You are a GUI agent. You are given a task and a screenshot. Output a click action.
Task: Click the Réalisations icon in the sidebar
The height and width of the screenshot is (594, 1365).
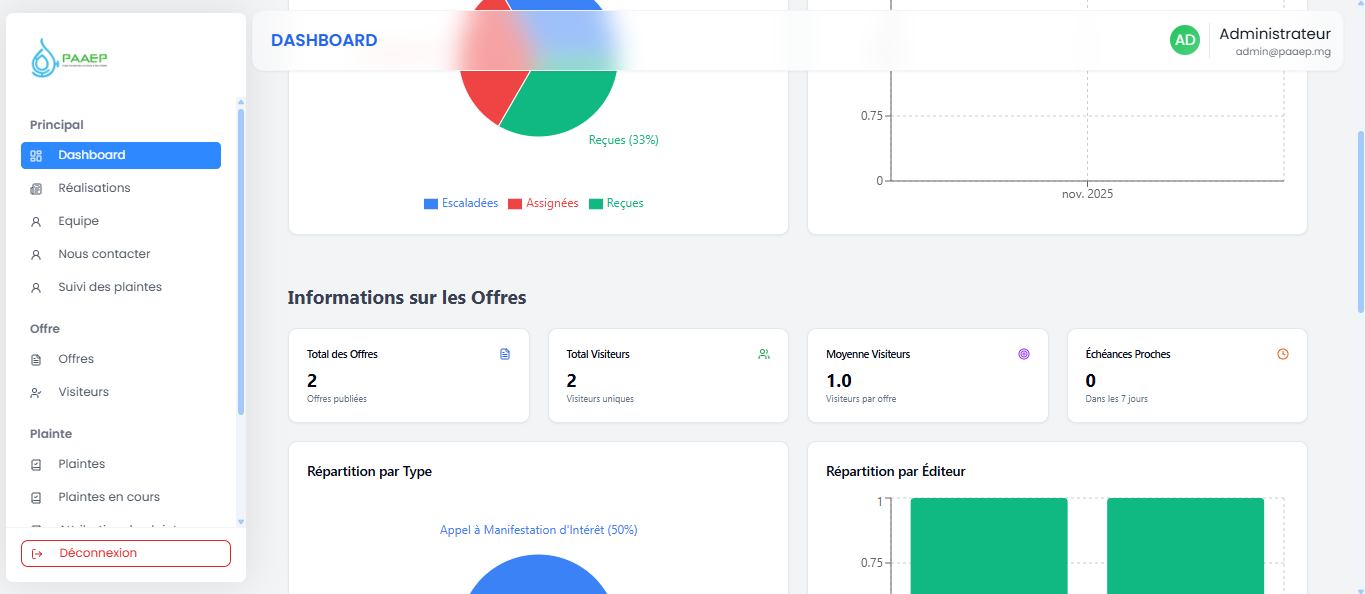click(x=36, y=188)
